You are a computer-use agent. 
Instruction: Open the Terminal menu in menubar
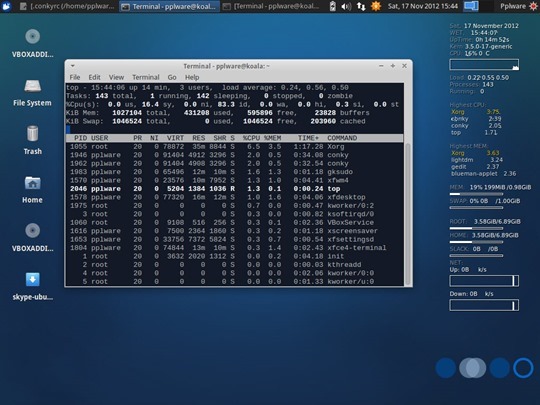click(146, 77)
